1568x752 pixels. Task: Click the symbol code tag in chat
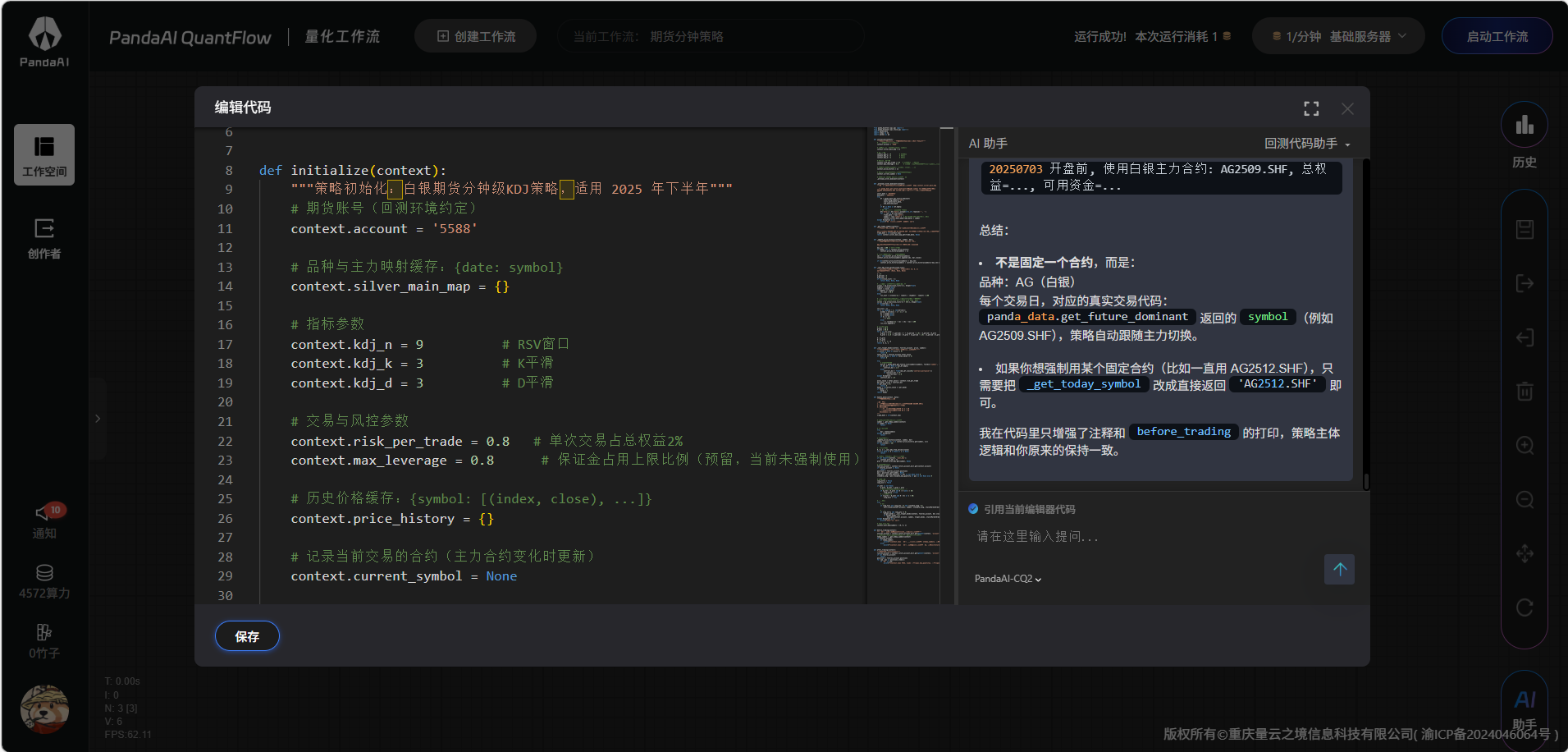[1268, 317]
